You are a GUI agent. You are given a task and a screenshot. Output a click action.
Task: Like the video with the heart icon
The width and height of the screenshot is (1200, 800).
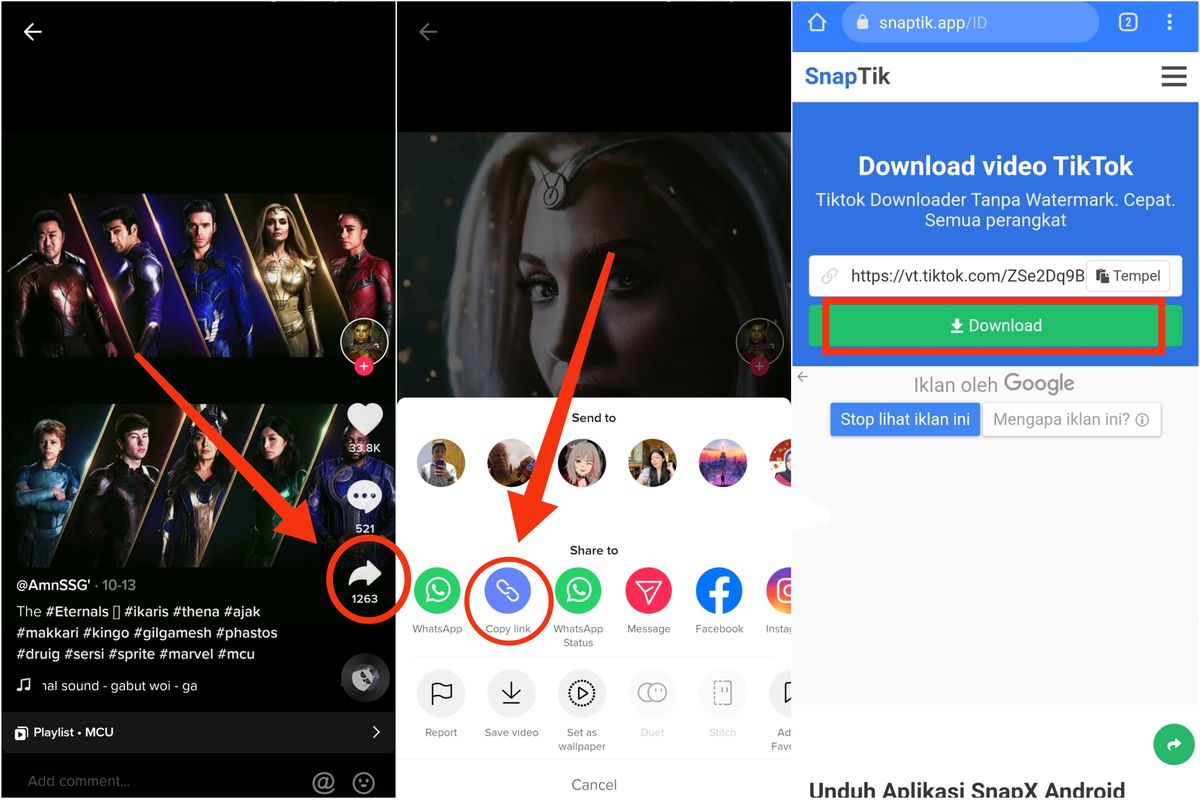[x=364, y=419]
